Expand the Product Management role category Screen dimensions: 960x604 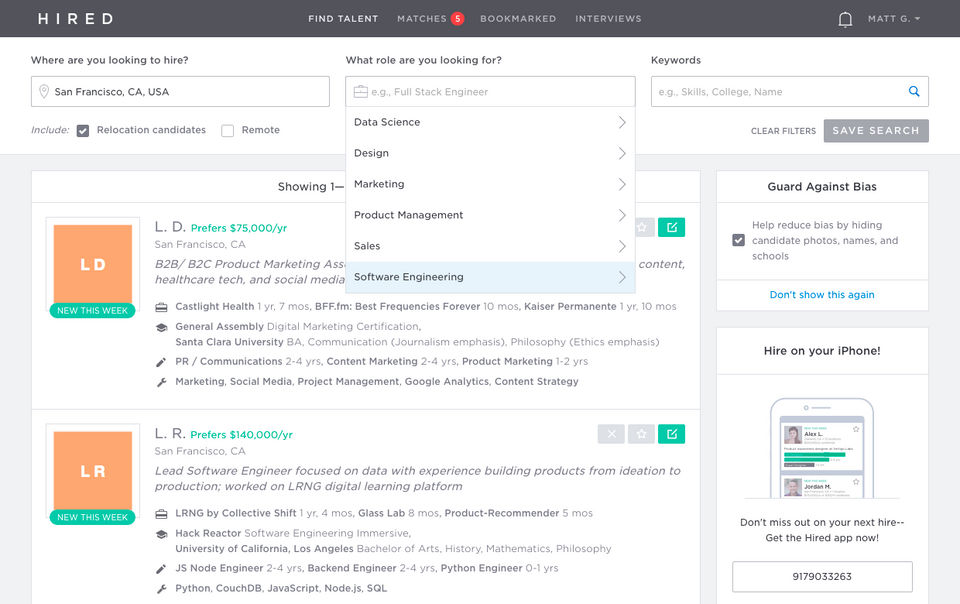490,215
